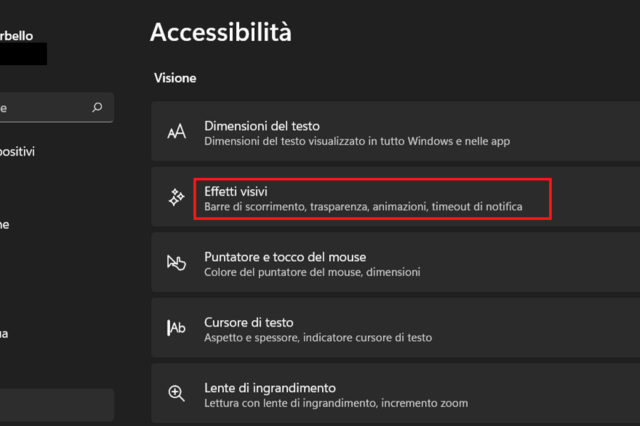Click the magnifier-plus icon for Lente di ingrandimento
The width and height of the screenshot is (640, 426).
tap(176, 394)
